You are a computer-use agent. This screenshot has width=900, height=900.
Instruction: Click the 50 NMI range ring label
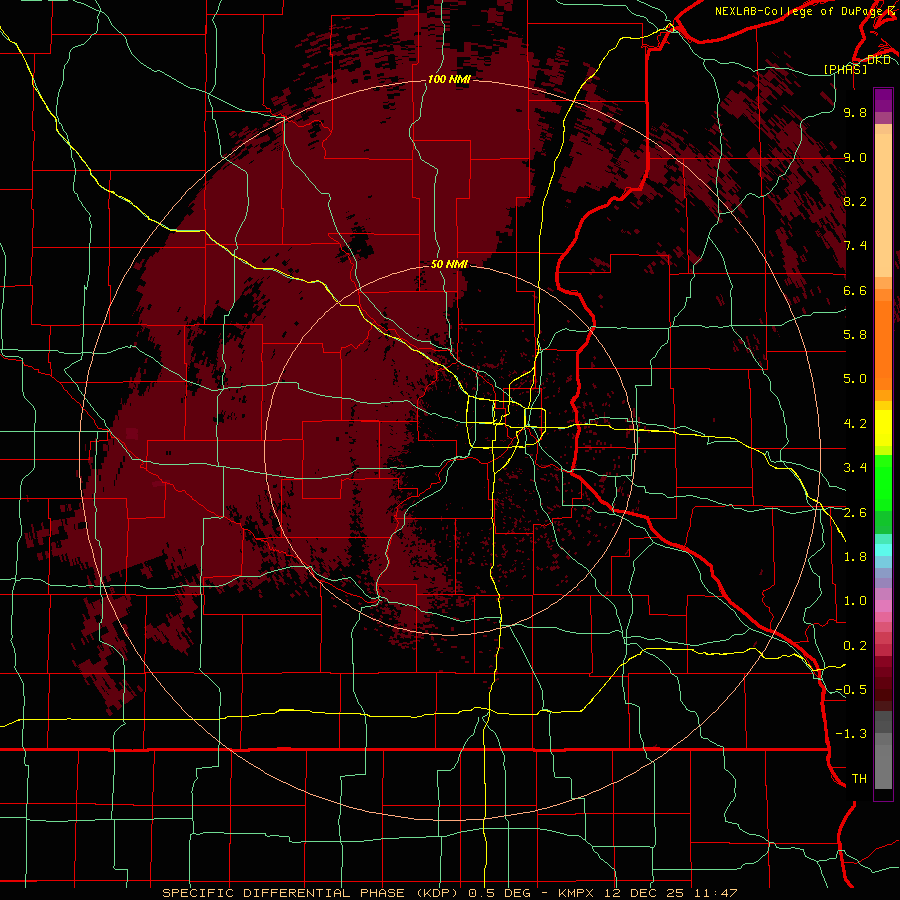pos(449,264)
